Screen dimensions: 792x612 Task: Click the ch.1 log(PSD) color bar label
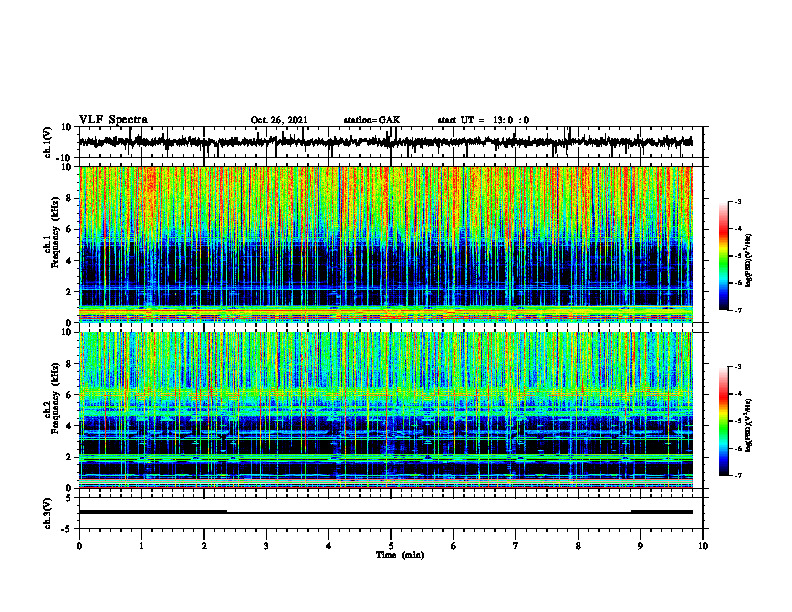749,260
